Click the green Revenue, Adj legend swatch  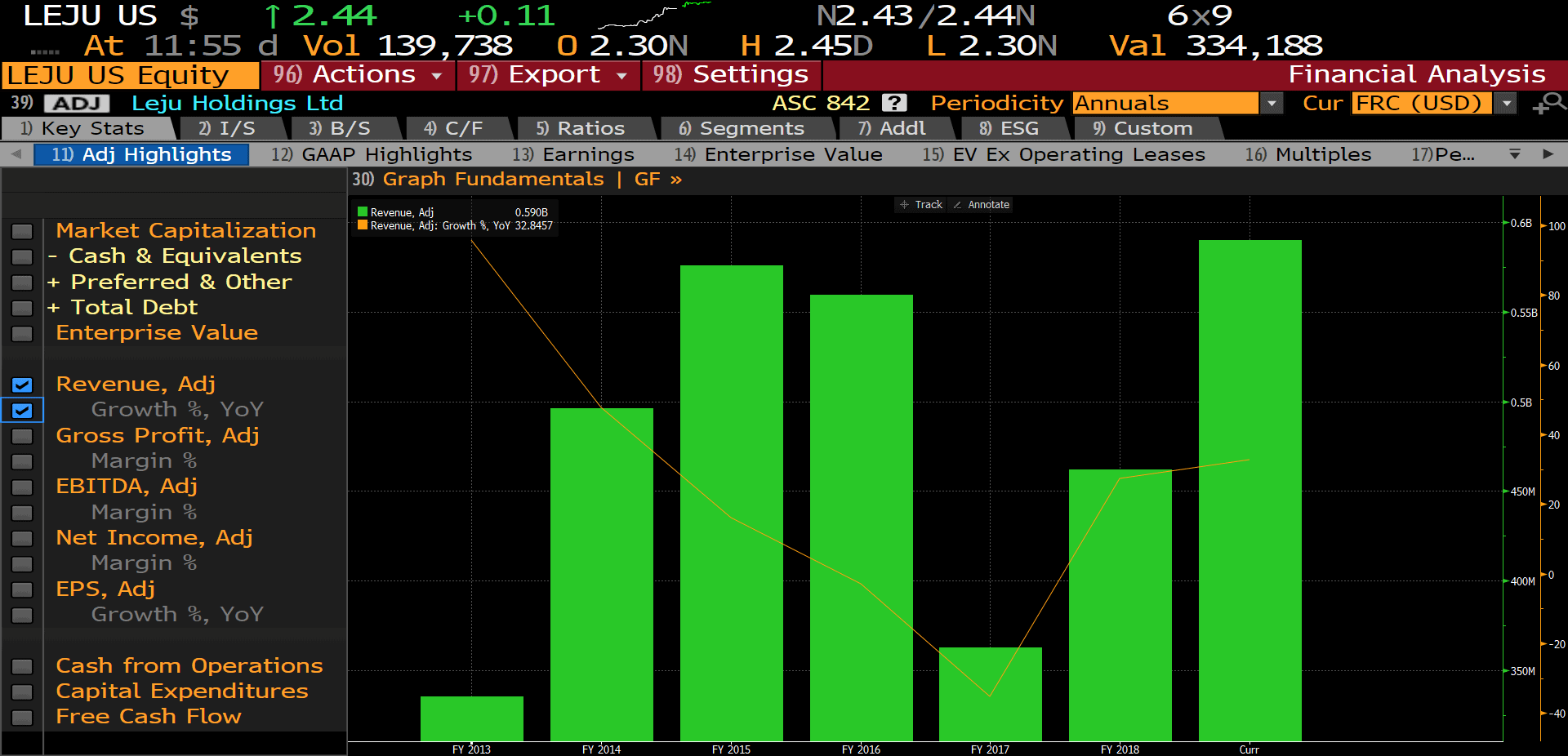tap(363, 212)
